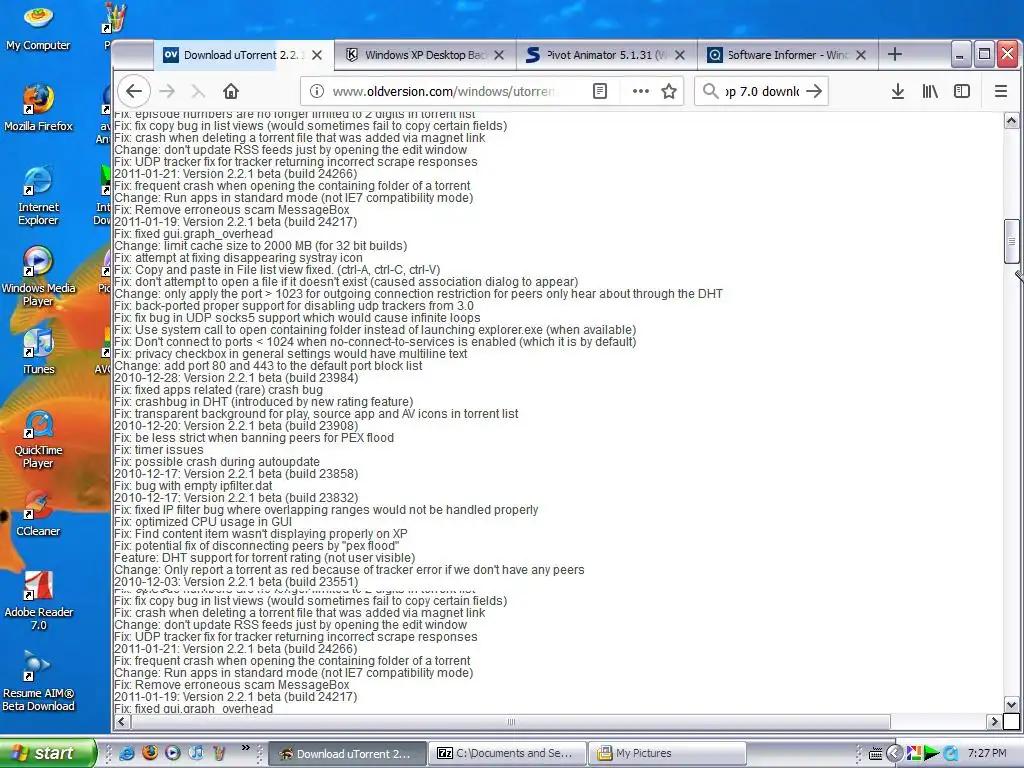The height and width of the screenshot is (768, 1024).
Task: Select Mozilla Firefox desktop shortcut
Action: (x=38, y=108)
